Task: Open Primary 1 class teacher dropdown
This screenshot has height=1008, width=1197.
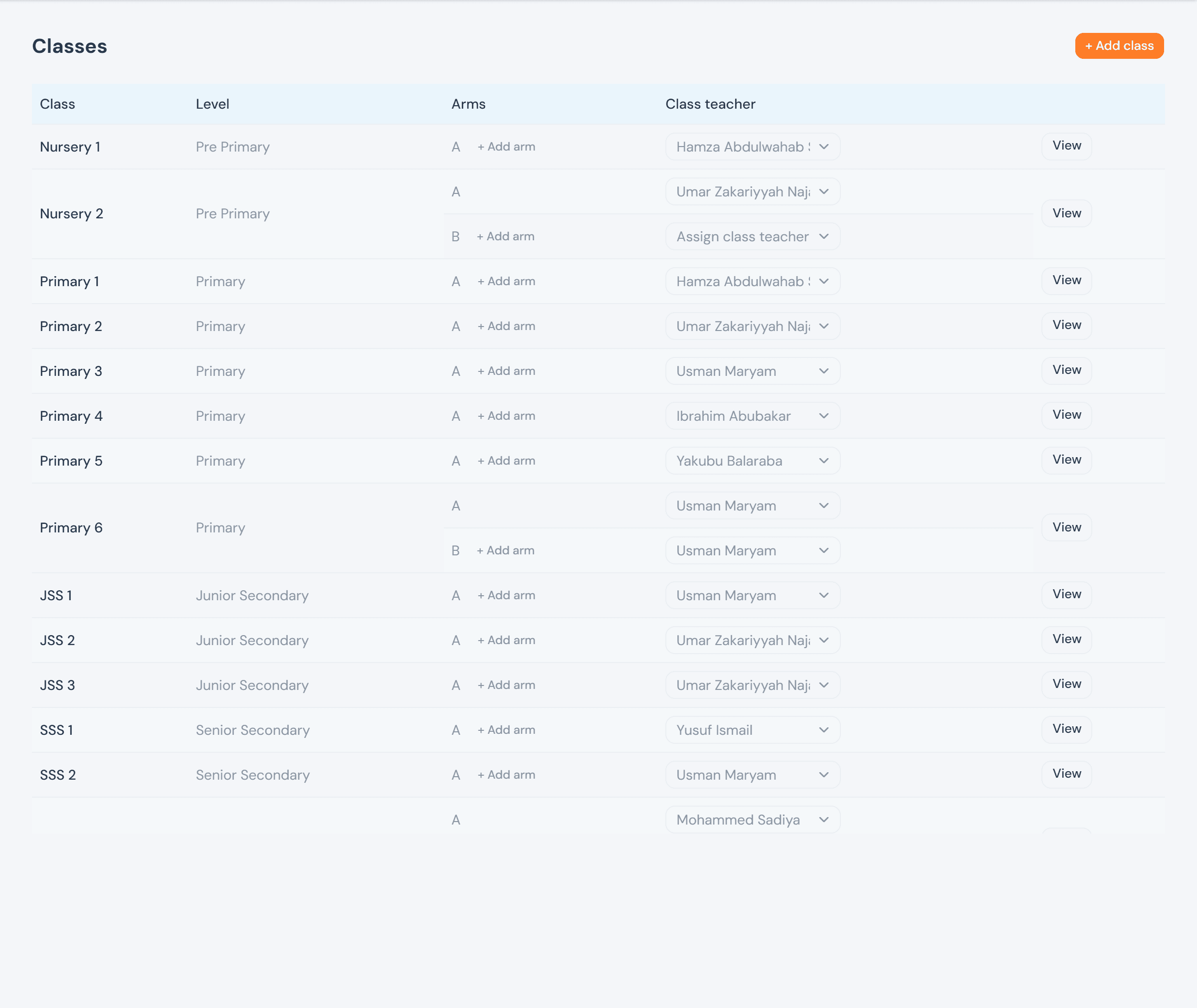Action: (x=752, y=281)
